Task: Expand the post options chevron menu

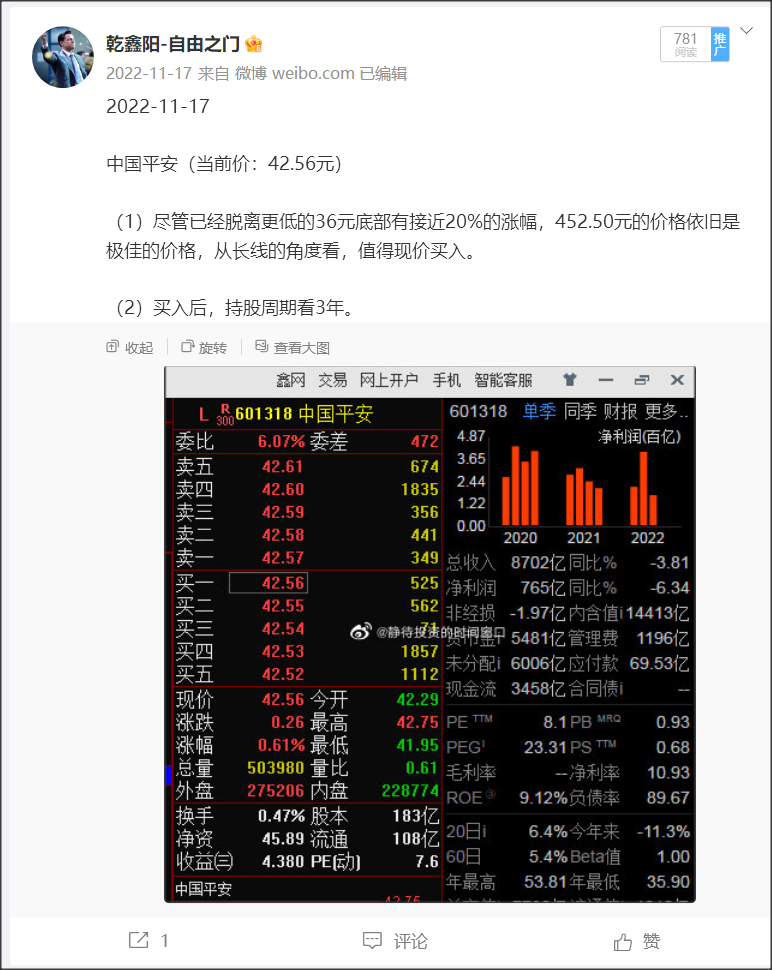Action: 747,30
